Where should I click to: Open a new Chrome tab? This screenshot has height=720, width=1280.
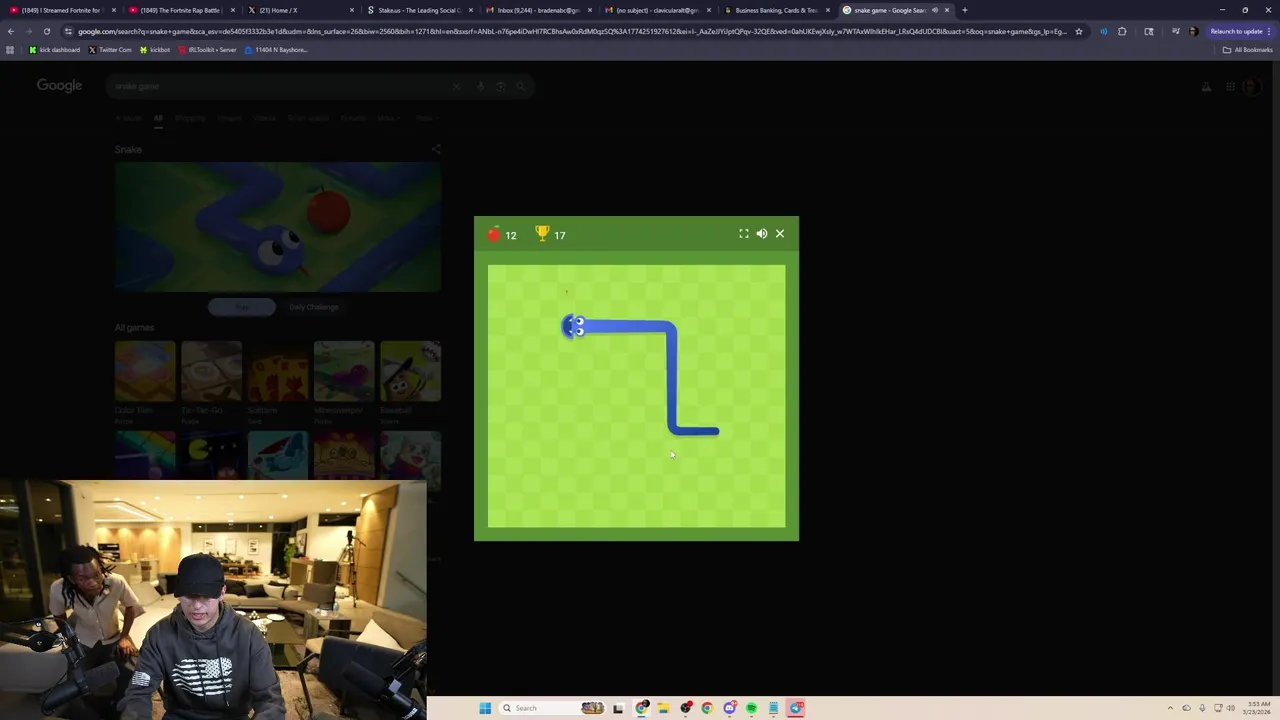[x=964, y=10]
